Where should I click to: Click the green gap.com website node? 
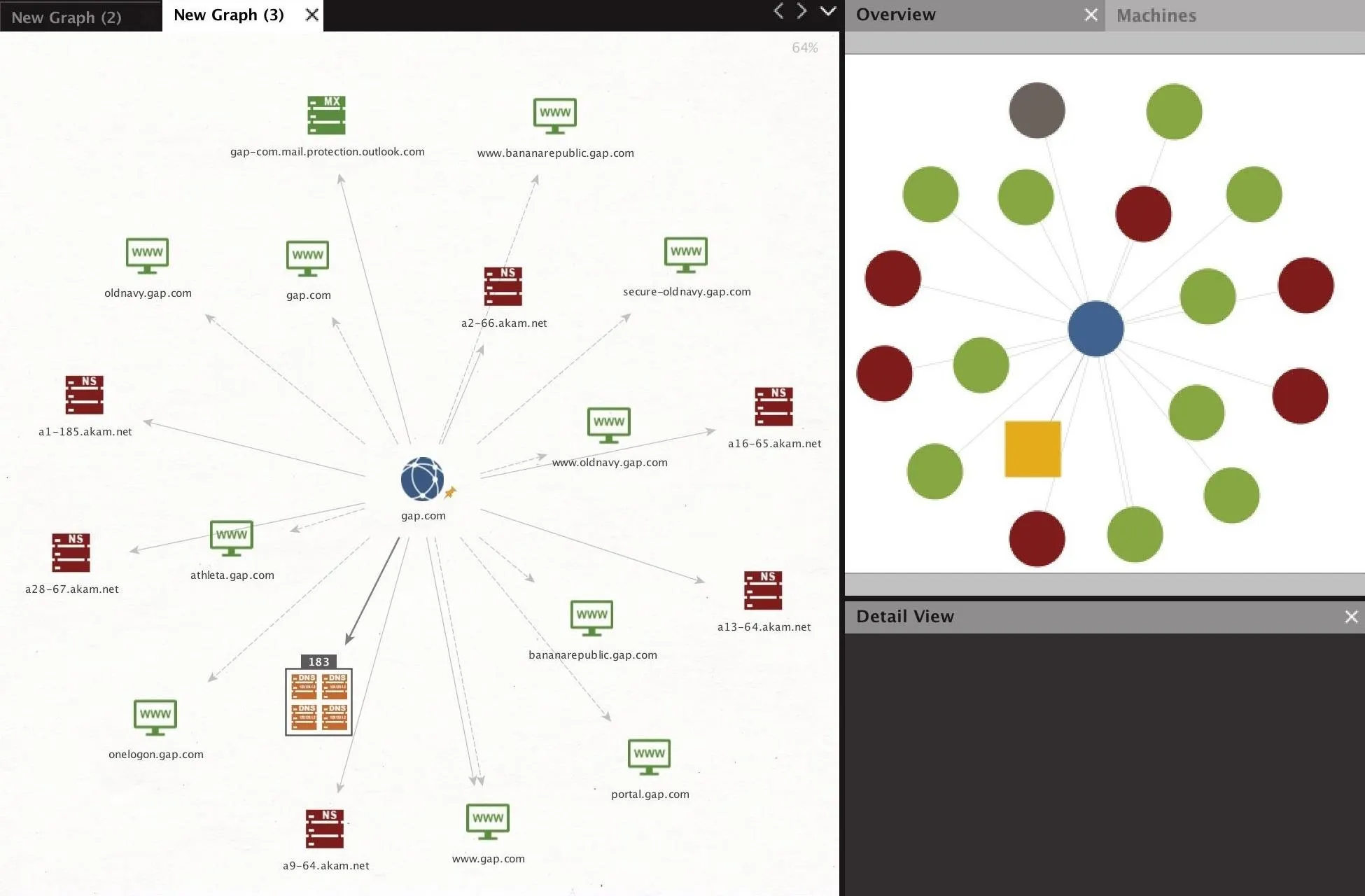pyautogui.click(x=307, y=258)
